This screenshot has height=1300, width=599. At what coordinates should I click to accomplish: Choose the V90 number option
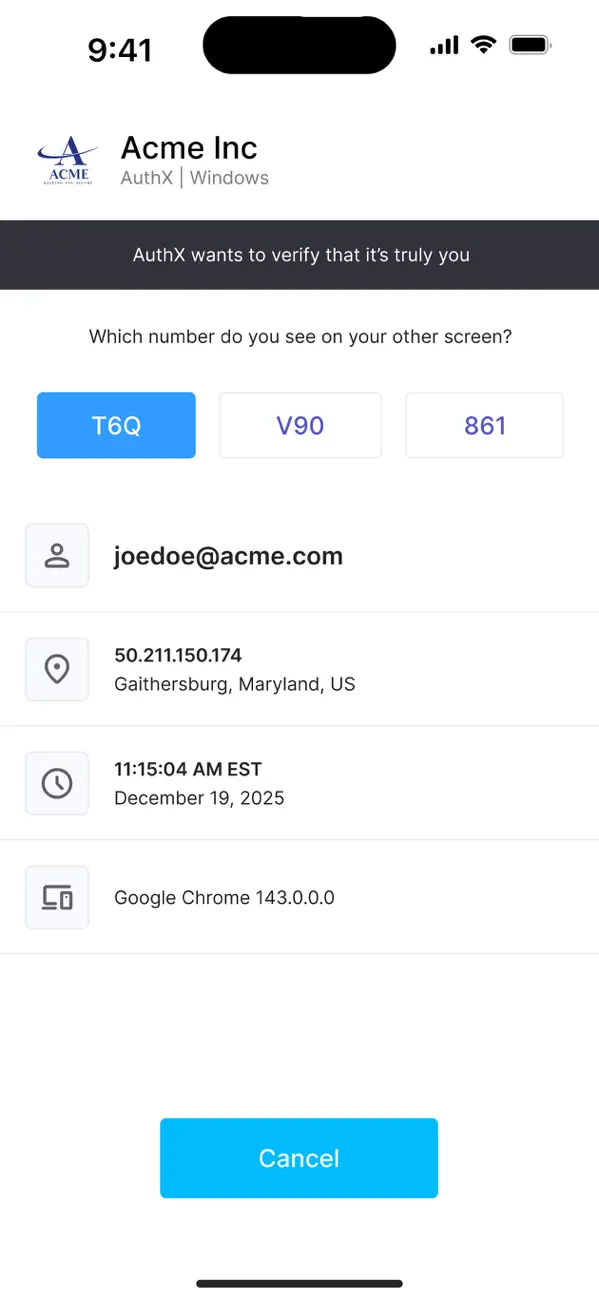tap(300, 425)
